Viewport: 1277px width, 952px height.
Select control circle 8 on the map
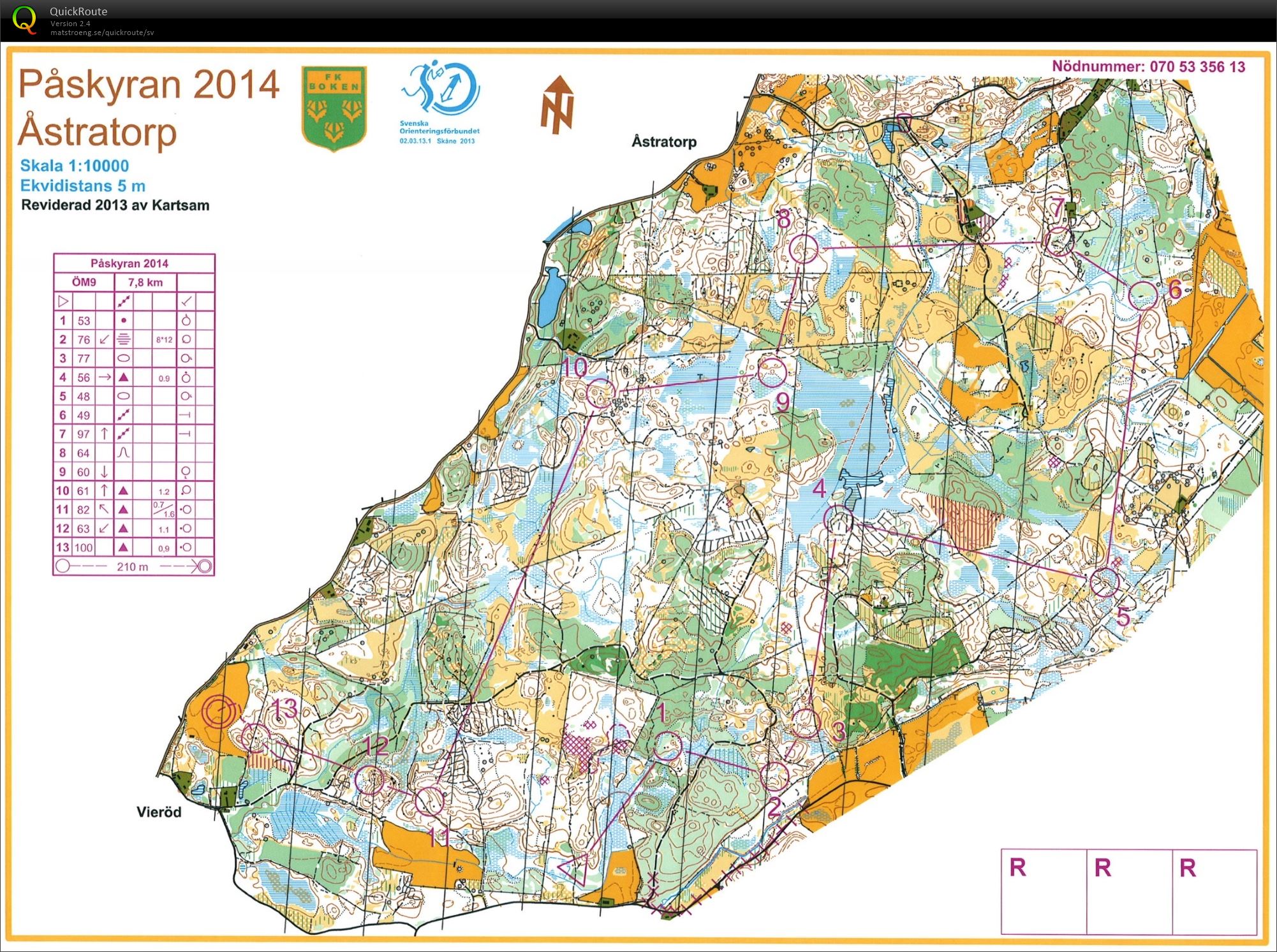click(x=804, y=249)
